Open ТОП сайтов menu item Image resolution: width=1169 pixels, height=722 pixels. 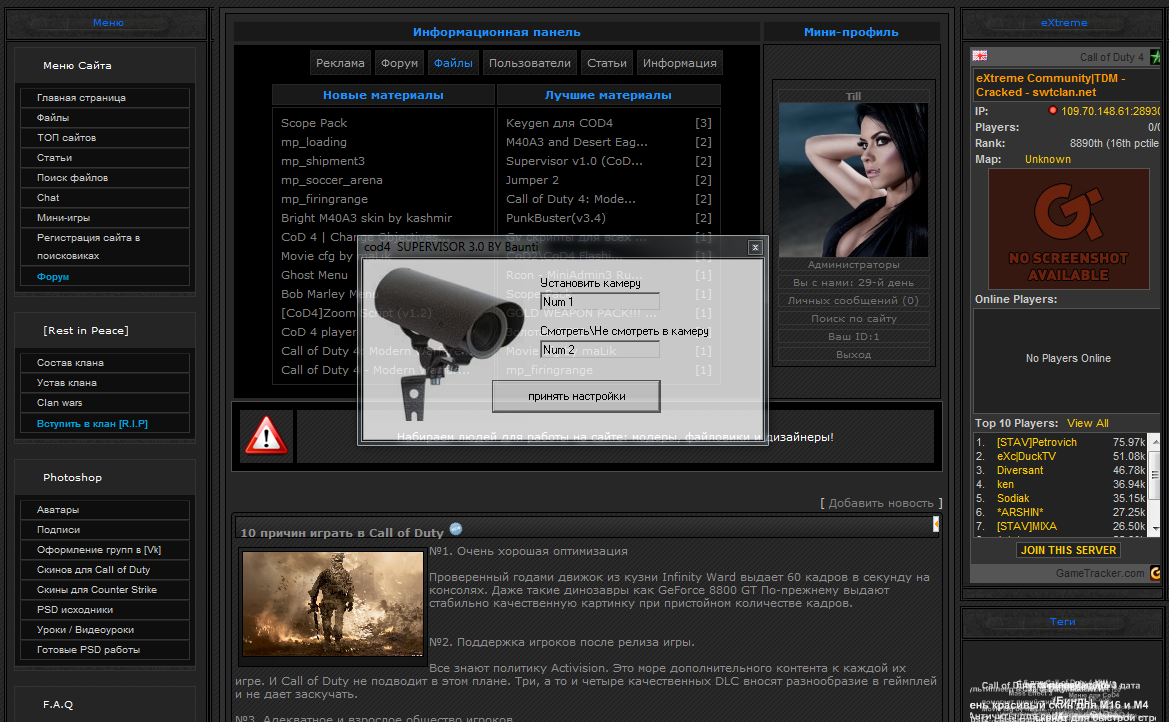click(x=104, y=138)
